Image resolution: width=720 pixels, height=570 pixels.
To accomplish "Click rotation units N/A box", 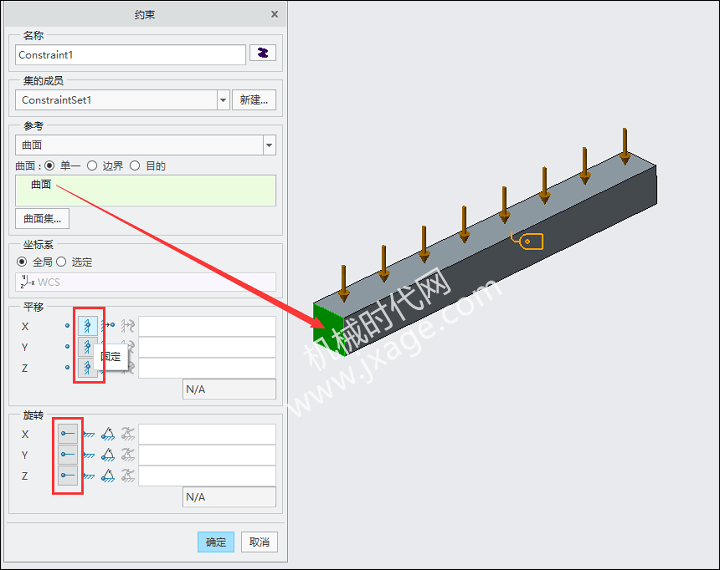I will [x=229, y=497].
